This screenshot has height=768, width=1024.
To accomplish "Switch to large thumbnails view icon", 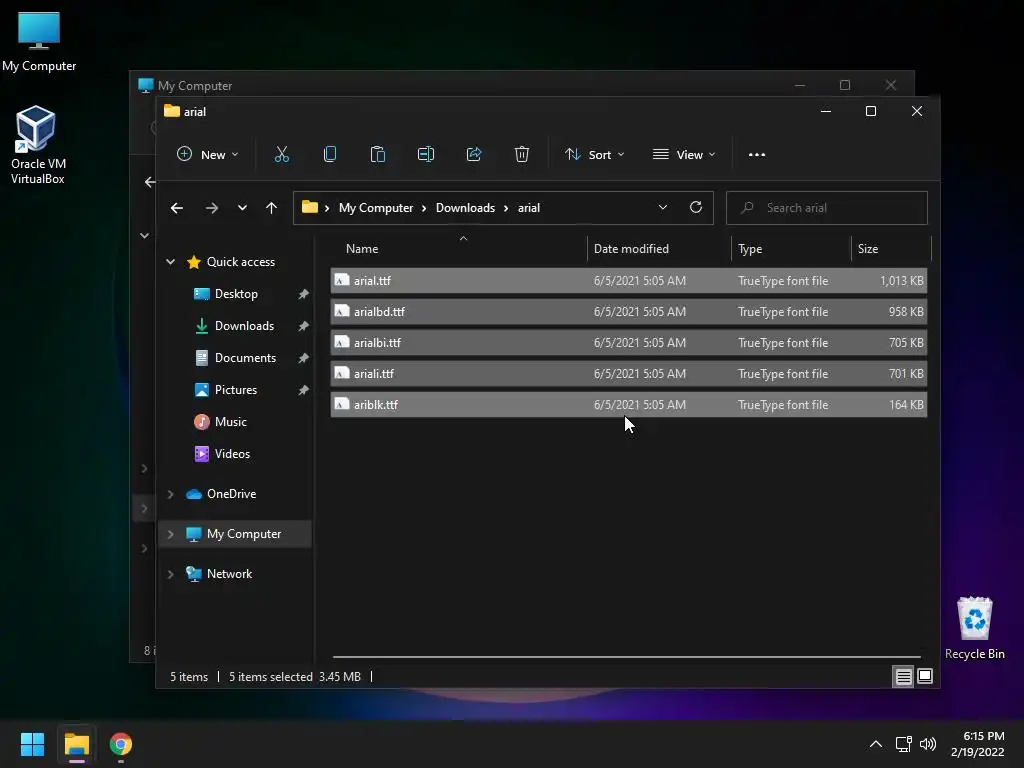I will (x=925, y=676).
